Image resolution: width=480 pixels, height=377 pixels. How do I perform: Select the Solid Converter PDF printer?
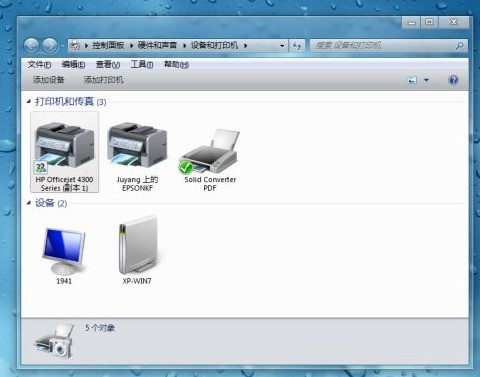click(210, 160)
